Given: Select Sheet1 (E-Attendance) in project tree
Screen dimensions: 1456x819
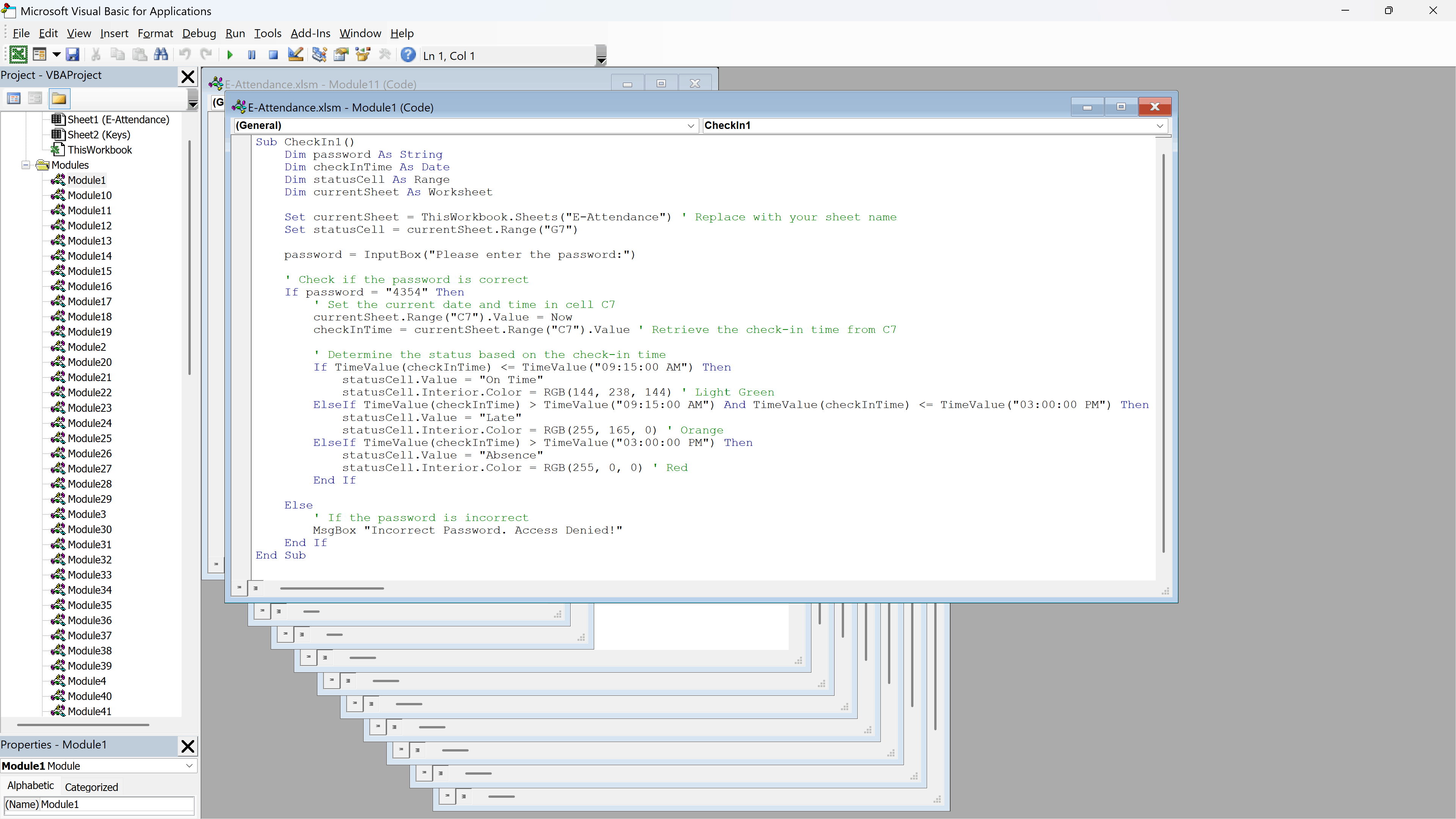Looking at the screenshot, I should click(118, 119).
